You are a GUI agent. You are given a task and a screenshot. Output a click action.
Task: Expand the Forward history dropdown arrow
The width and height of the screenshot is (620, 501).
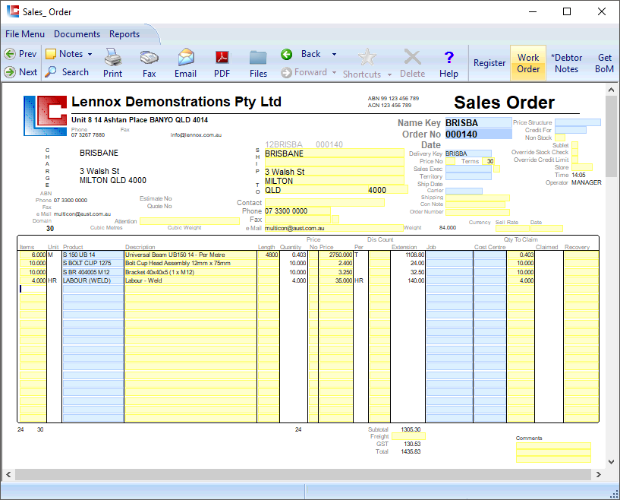click(x=334, y=72)
